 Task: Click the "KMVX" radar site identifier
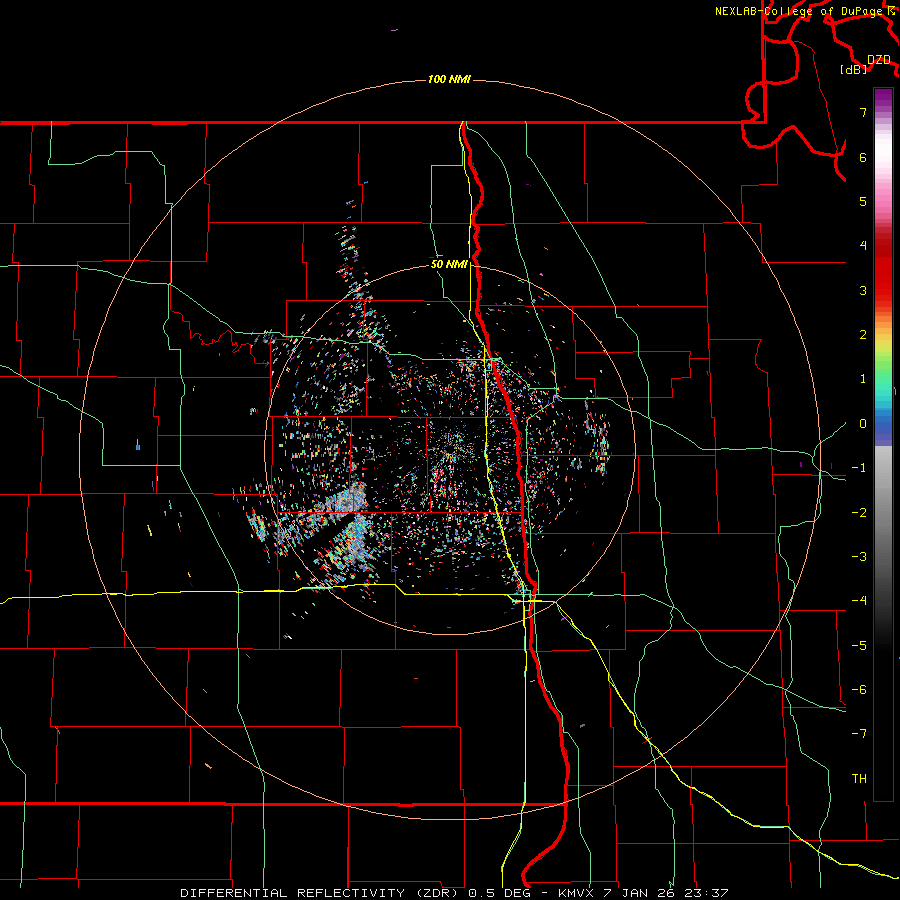(577, 893)
